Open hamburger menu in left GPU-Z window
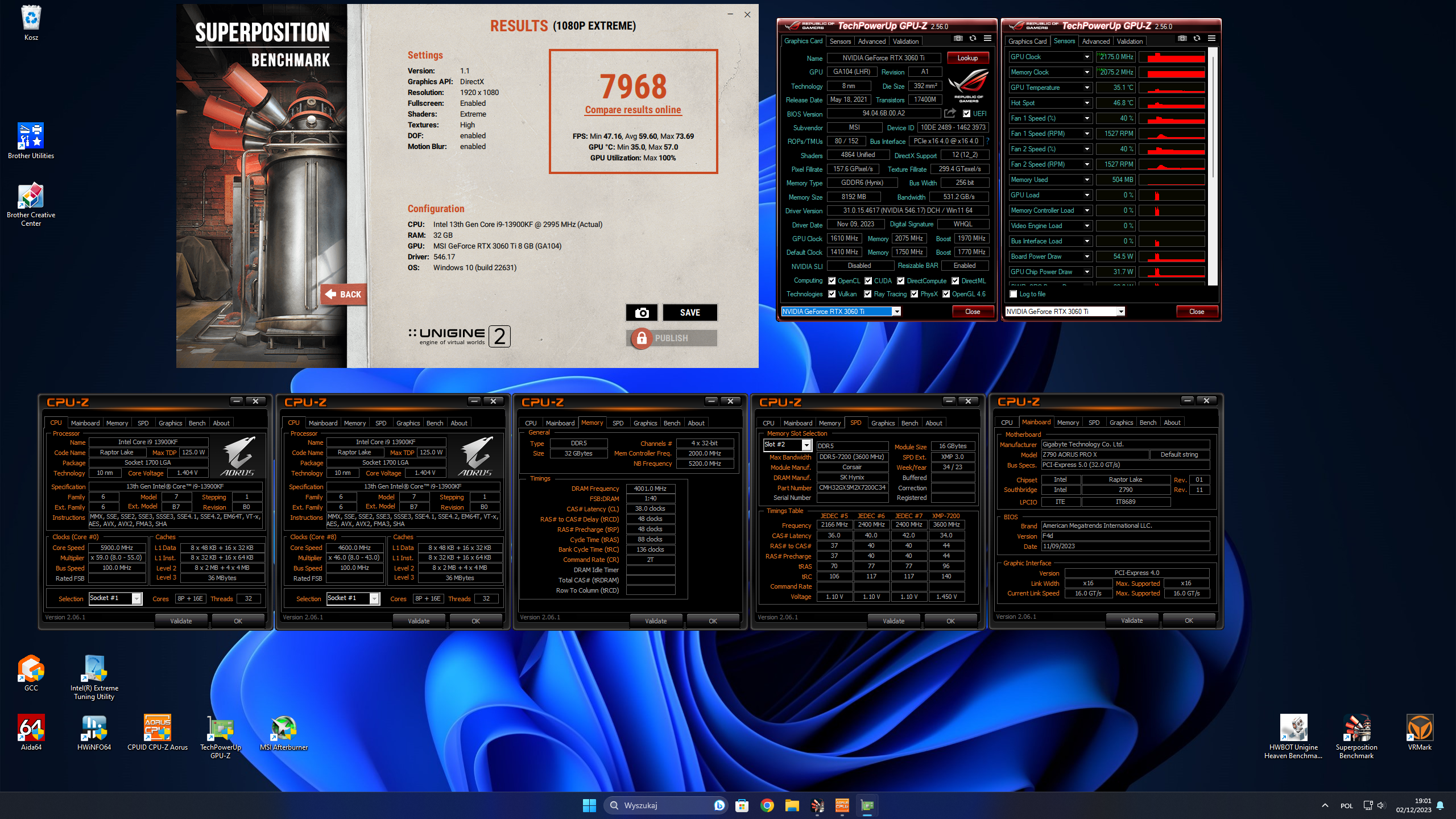The width and height of the screenshot is (1456, 819). (x=988, y=39)
